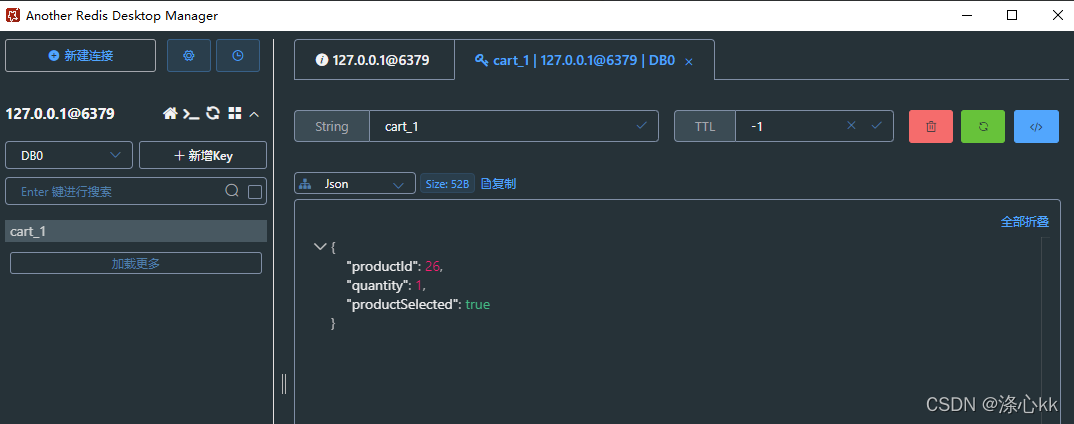Open settings gear icon button
The width and height of the screenshot is (1074, 424).
coord(189,55)
